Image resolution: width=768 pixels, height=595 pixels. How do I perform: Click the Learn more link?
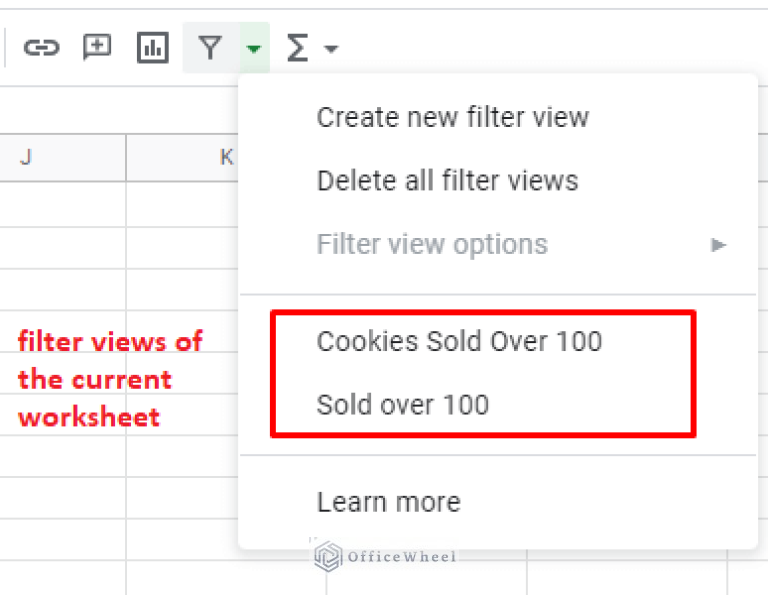tap(388, 501)
